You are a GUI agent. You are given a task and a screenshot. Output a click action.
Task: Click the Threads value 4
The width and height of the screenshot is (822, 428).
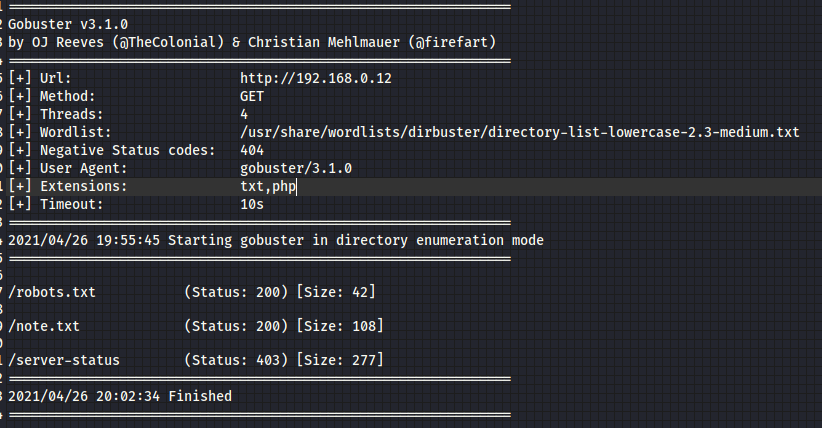244,114
